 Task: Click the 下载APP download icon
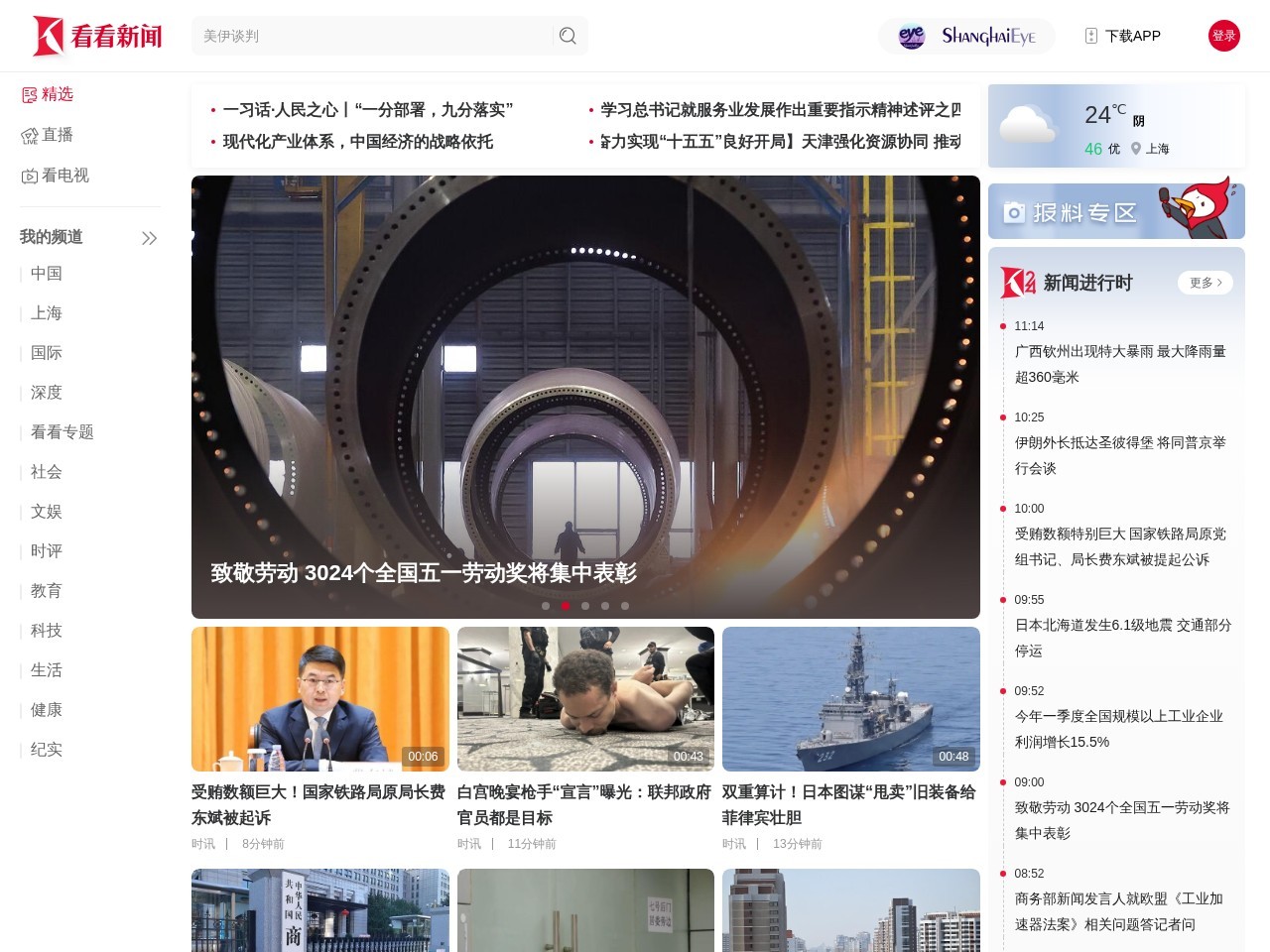(1089, 35)
